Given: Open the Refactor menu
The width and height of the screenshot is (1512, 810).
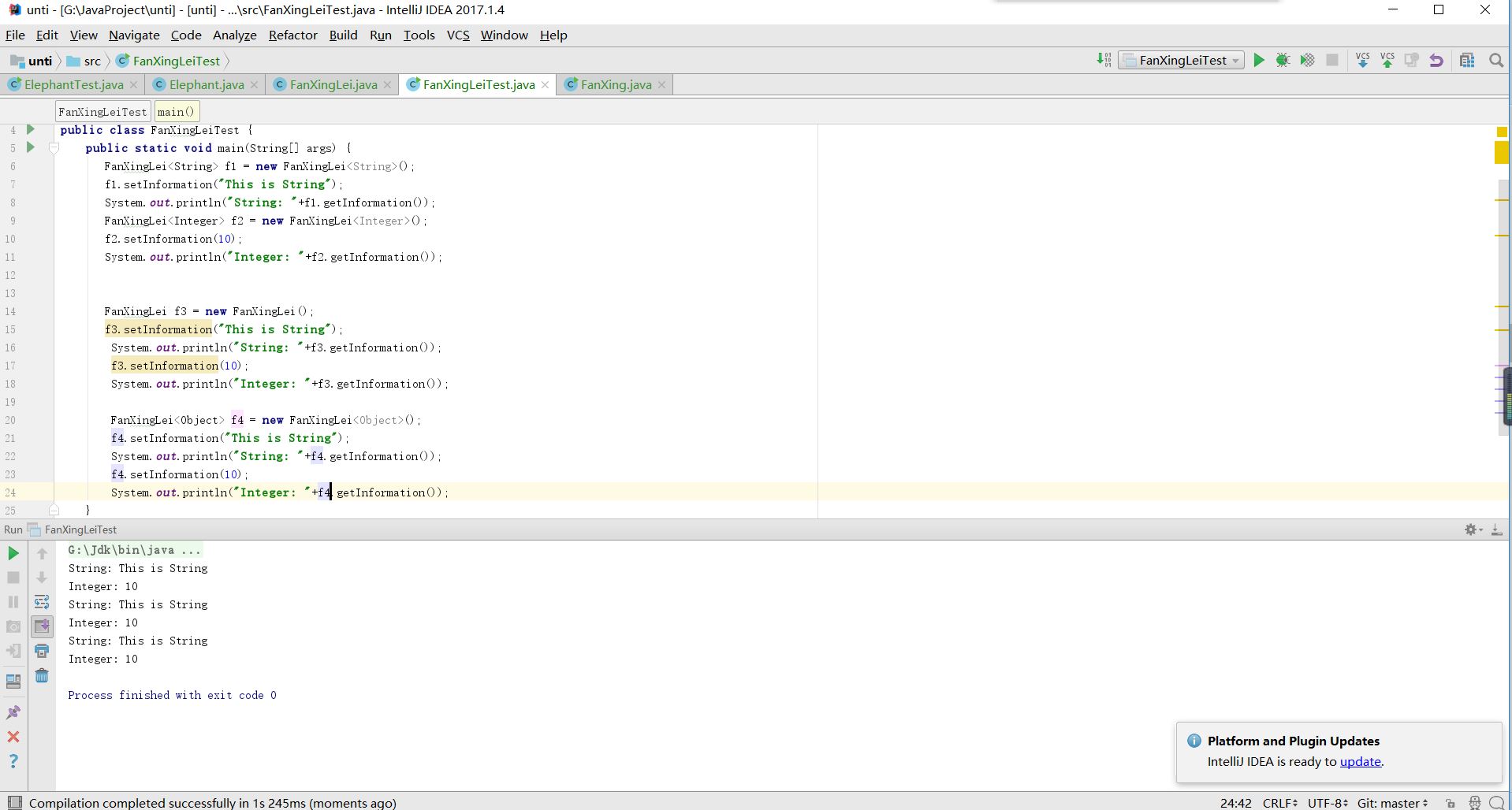Looking at the screenshot, I should click(292, 35).
